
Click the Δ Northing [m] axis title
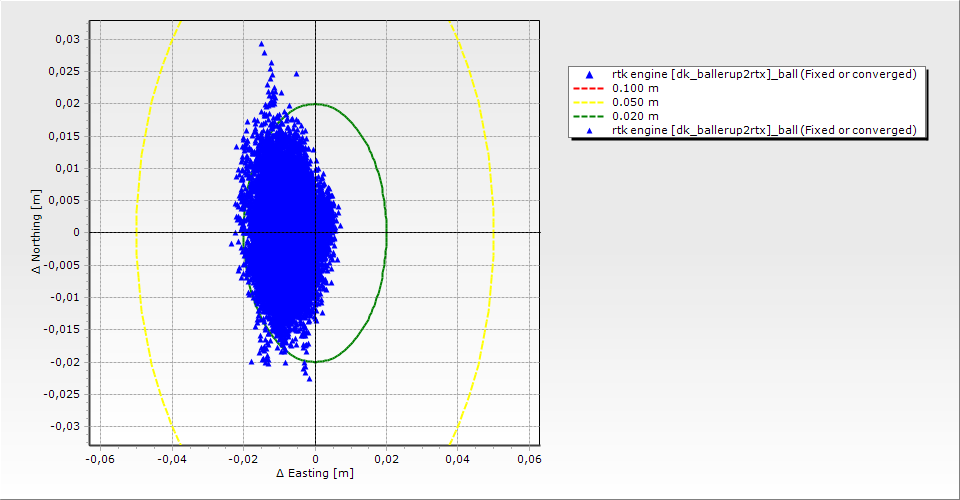(x=37, y=231)
